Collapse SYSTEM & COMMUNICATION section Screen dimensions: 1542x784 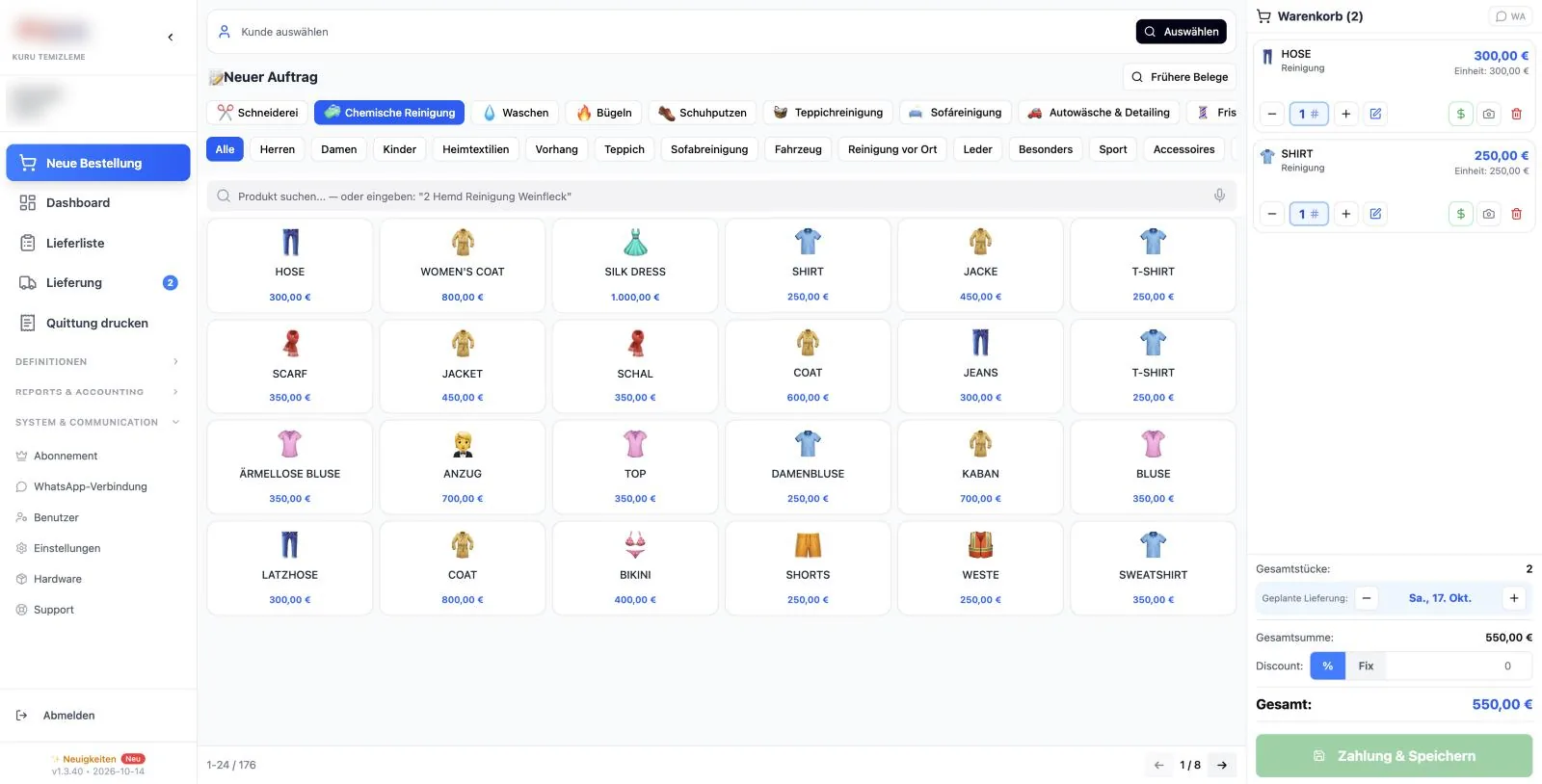[98, 423]
